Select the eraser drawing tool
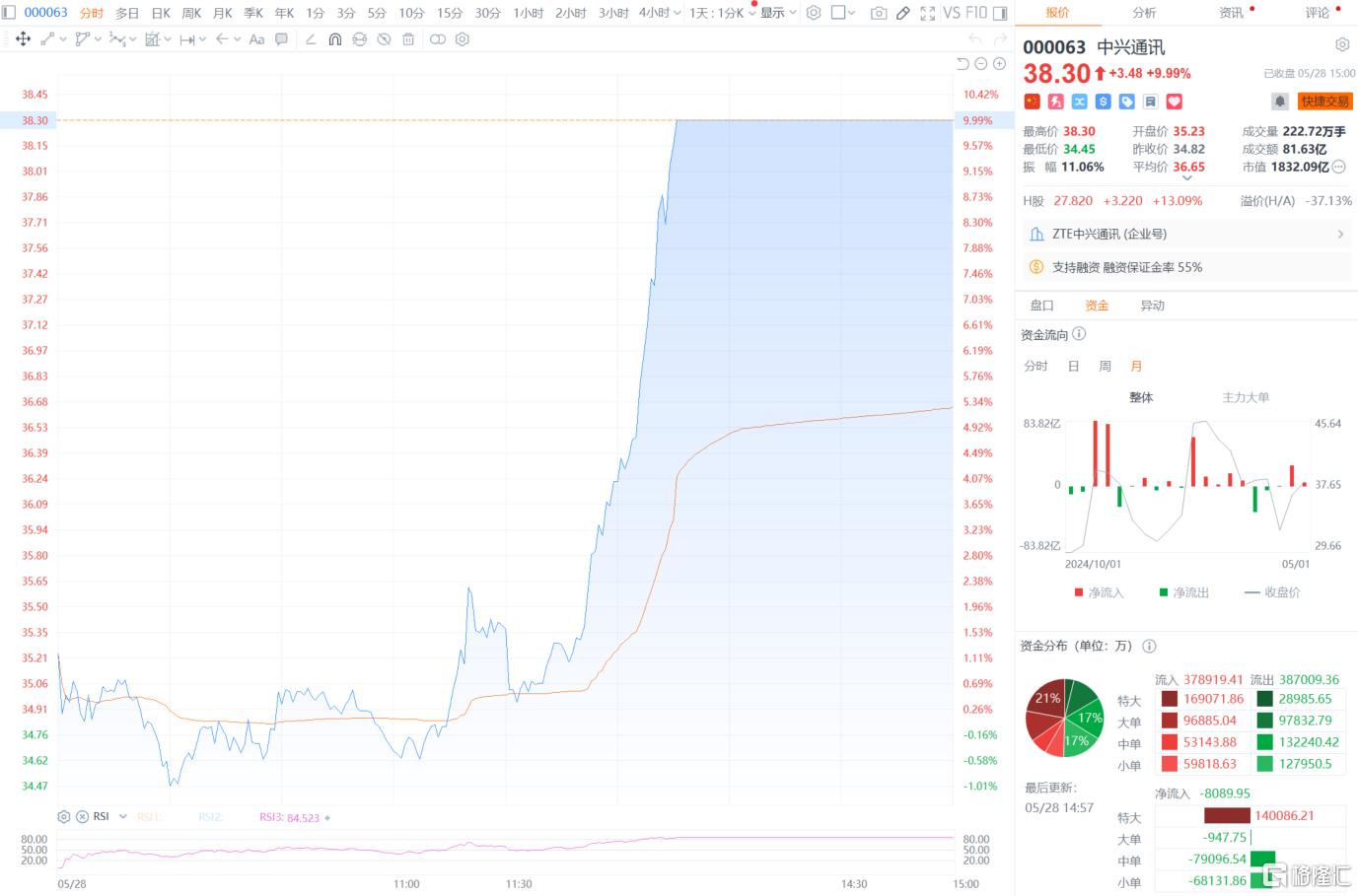This screenshot has width=1358, height=896. click(311, 39)
